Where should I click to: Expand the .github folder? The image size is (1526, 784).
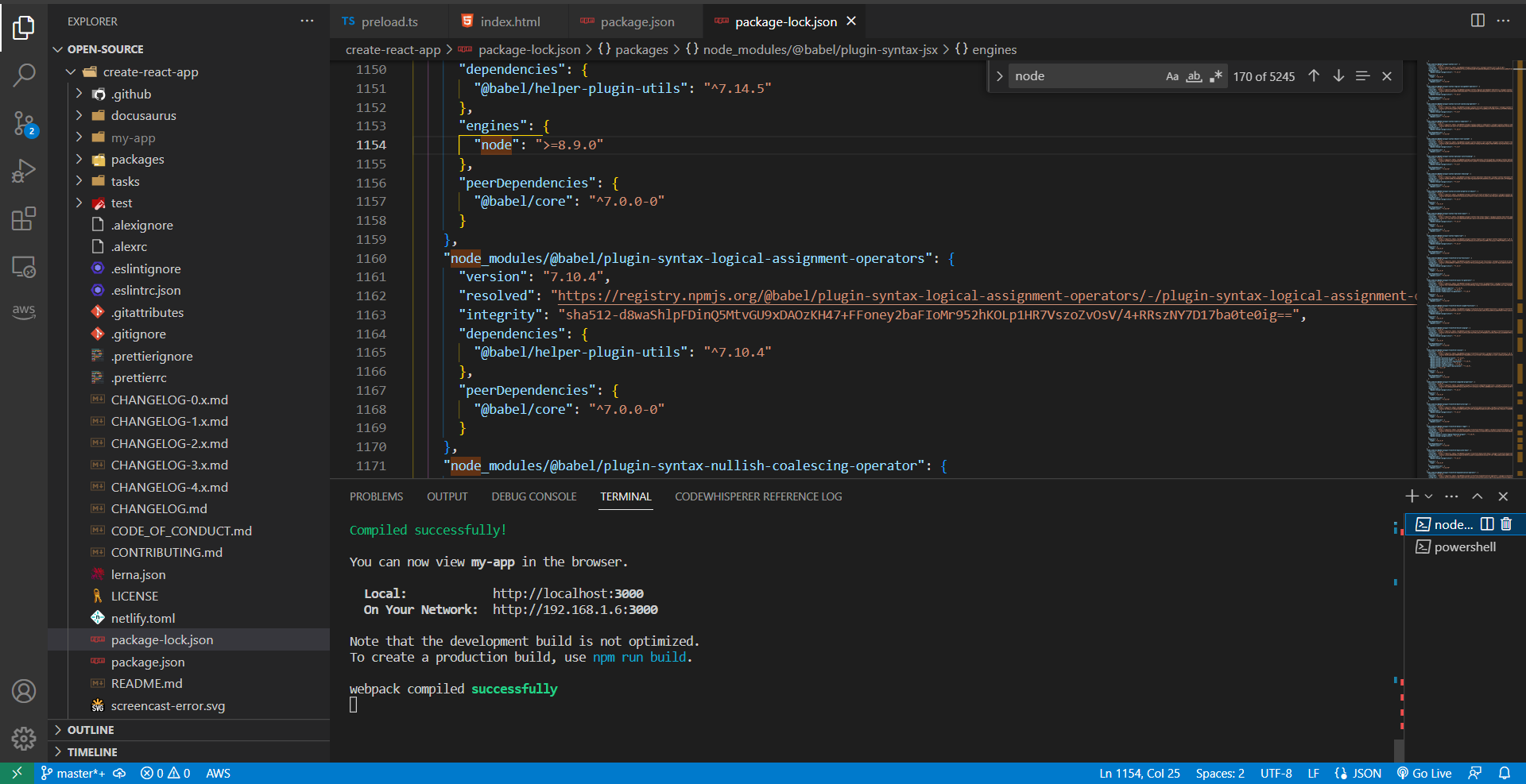[79, 94]
